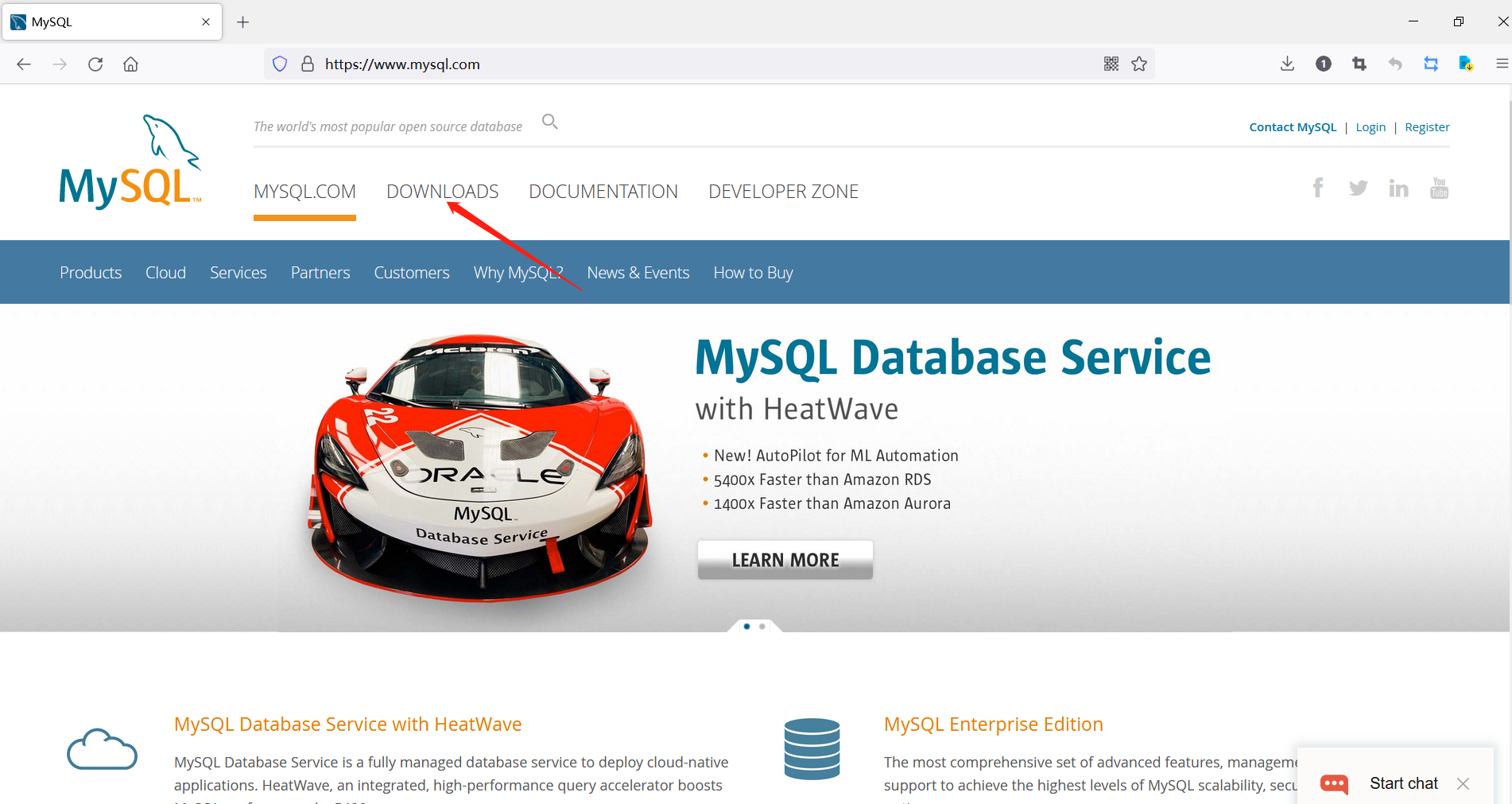Open tracking protection shield icon
The image size is (1512, 804).
pyautogui.click(x=280, y=64)
